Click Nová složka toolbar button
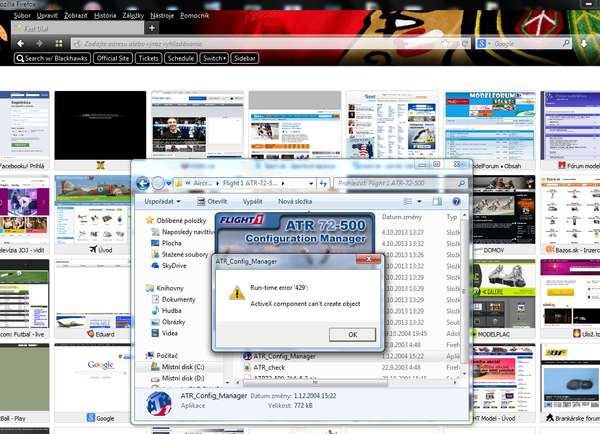This screenshot has height=434, width=600. (295, 202)
